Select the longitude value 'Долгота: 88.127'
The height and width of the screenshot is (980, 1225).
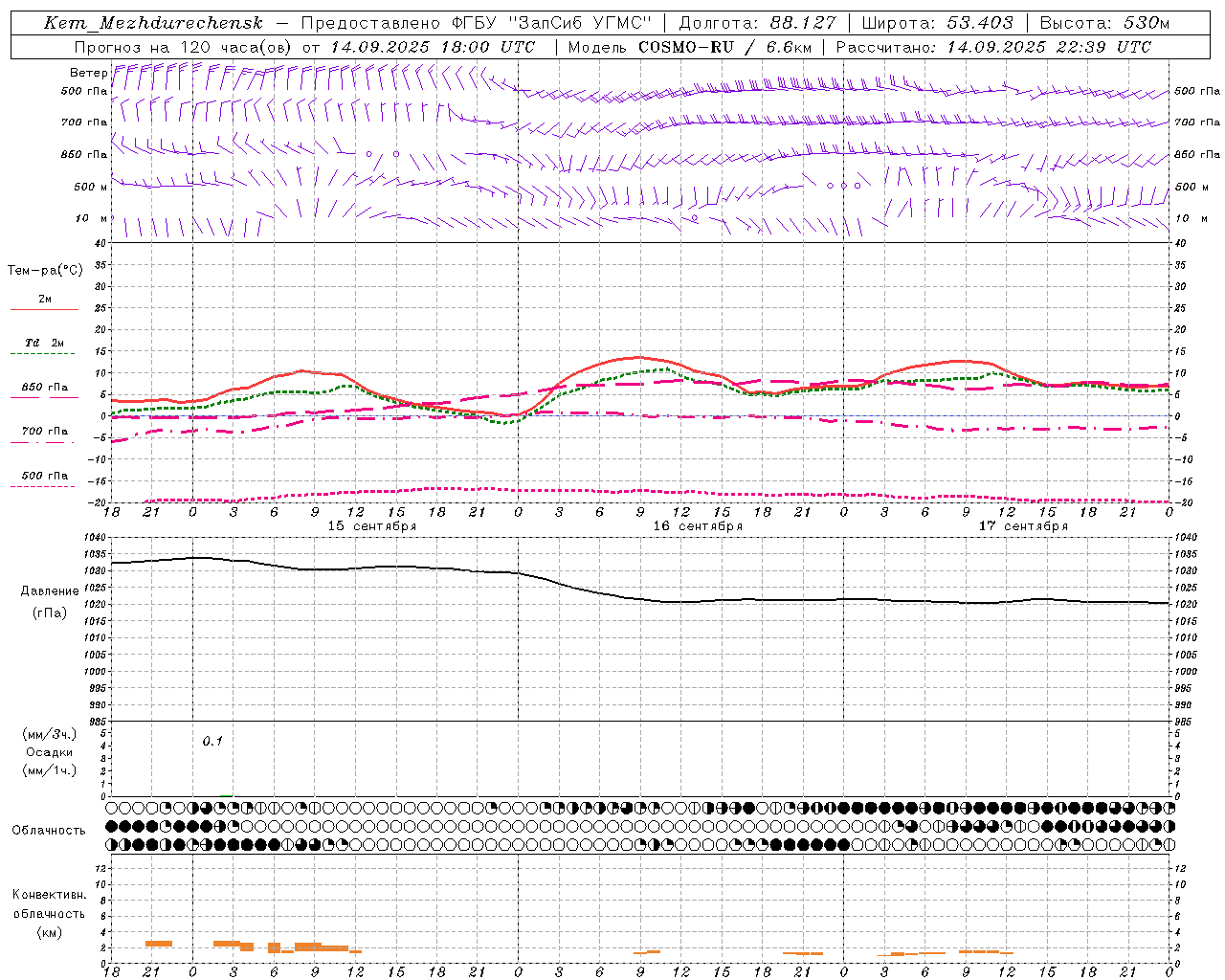(x=757, y=23)
